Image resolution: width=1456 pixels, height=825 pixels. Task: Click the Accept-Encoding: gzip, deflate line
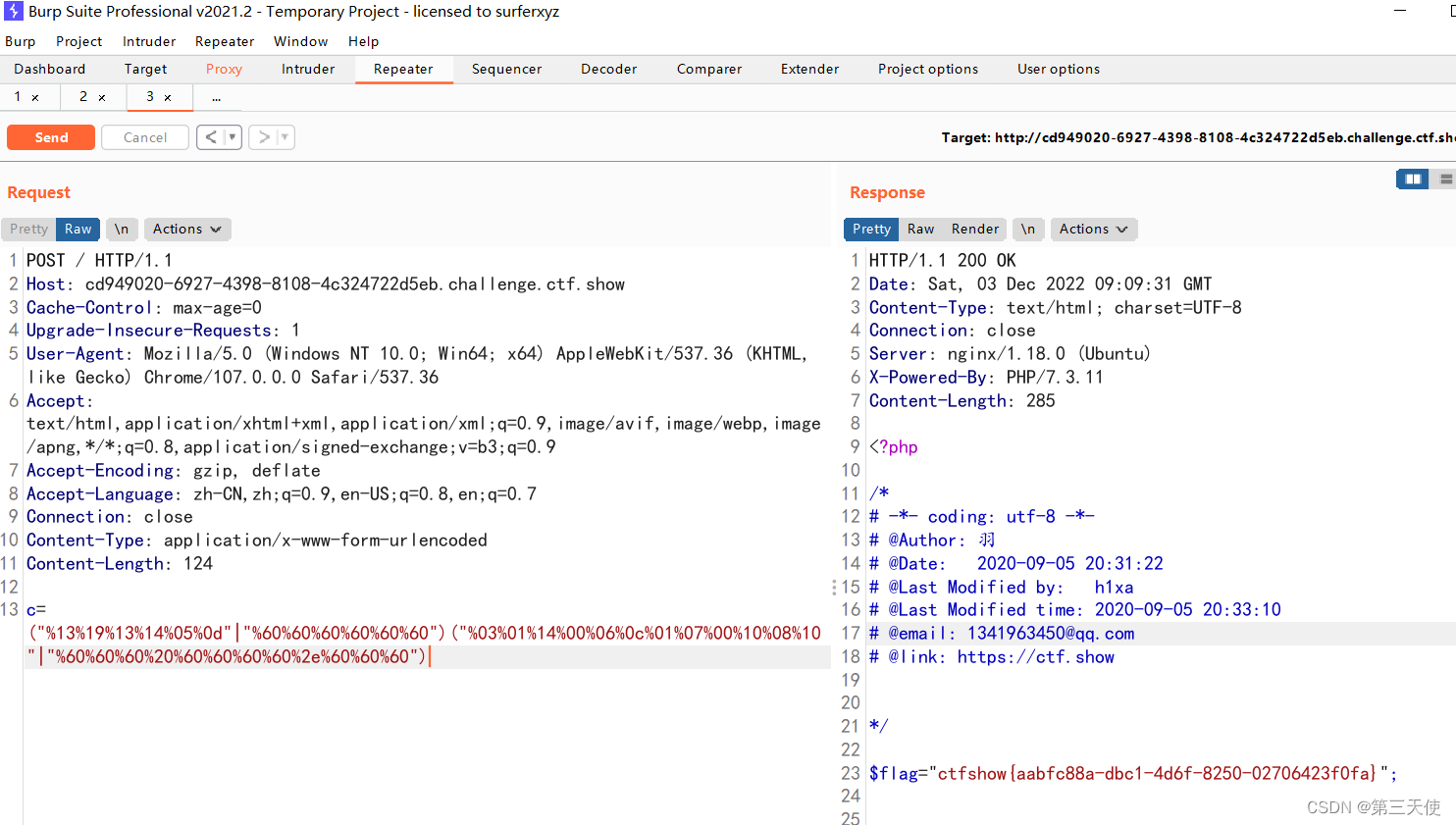click(174, 471)
